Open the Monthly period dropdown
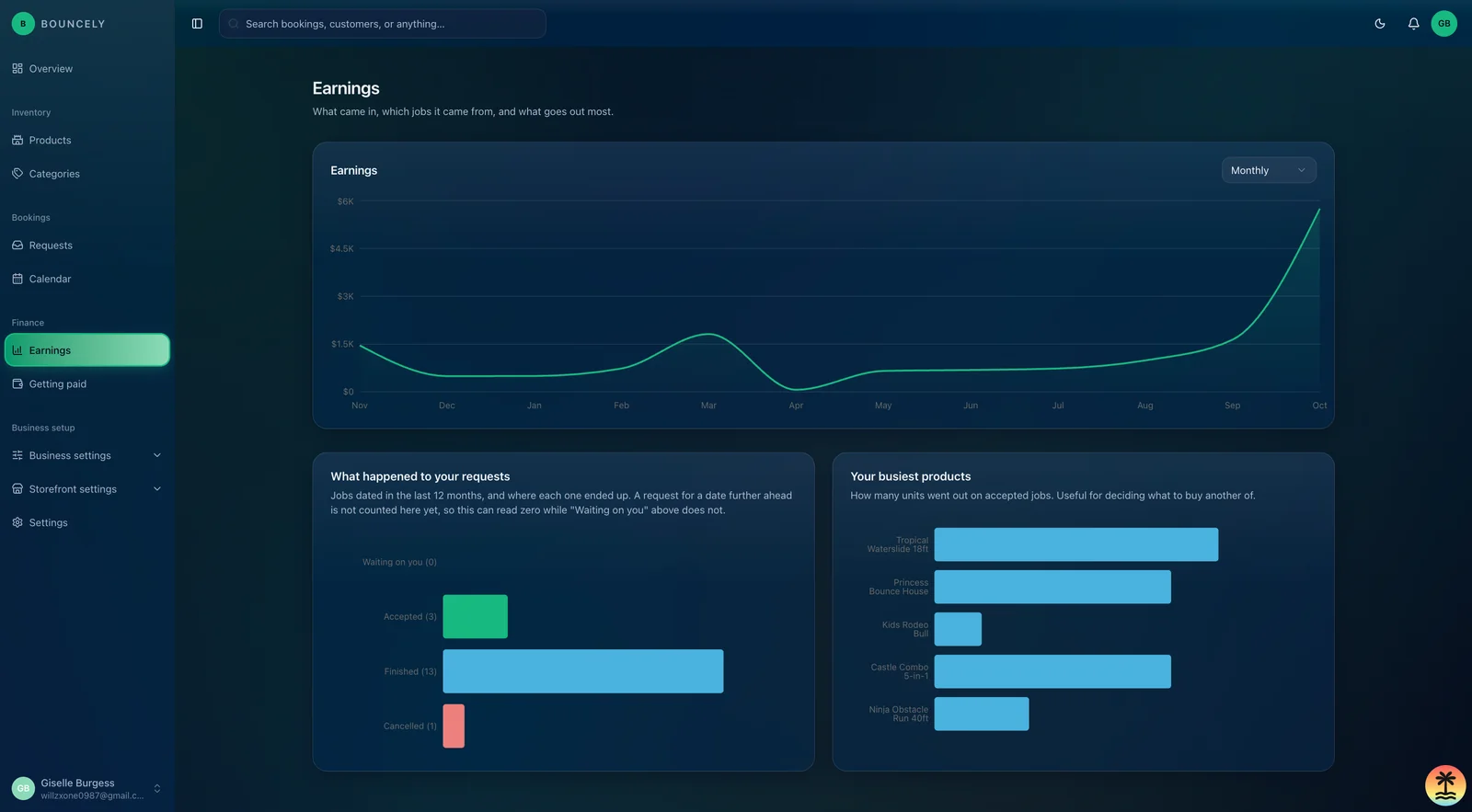 pyautogui.click(x=1269, y=170)
